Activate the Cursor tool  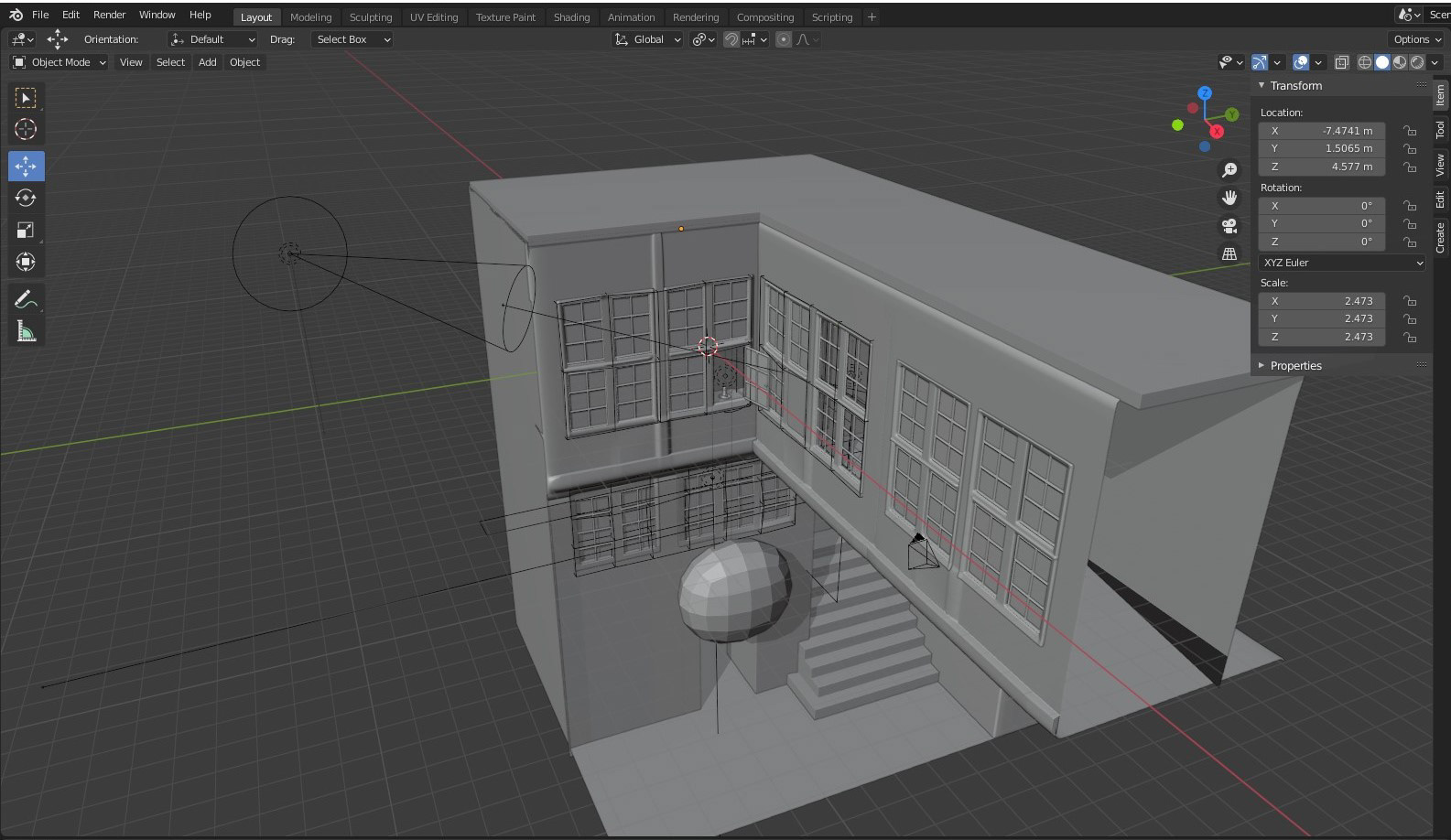click(x=26, y=130)
